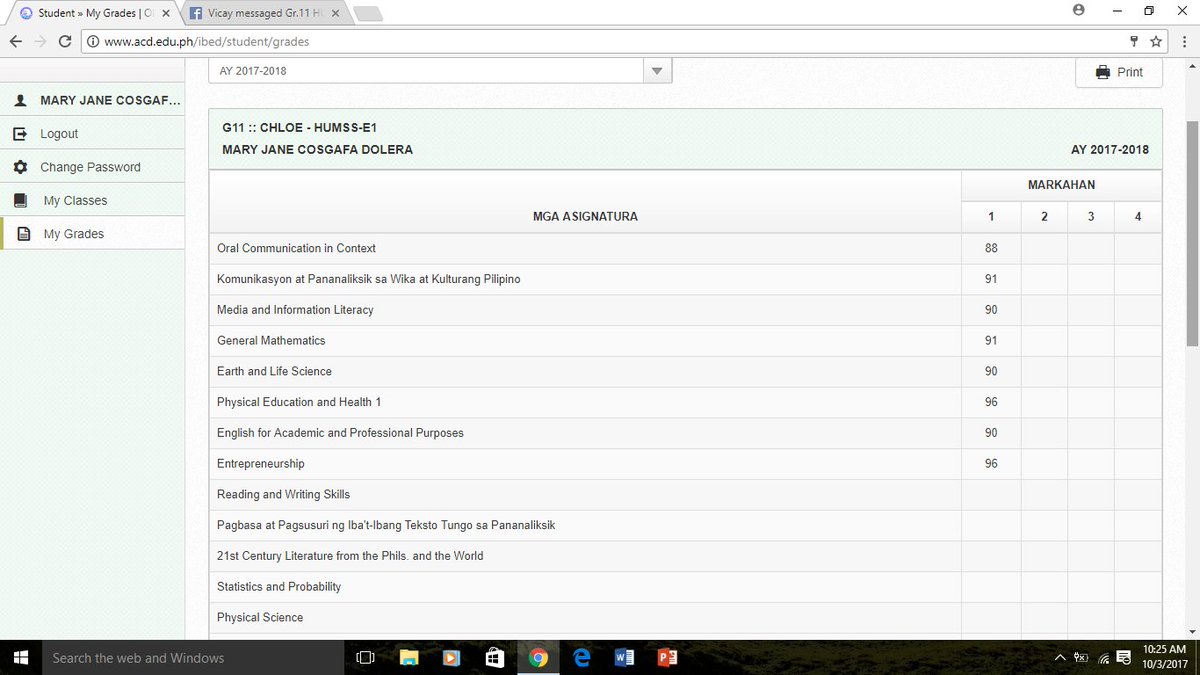Click Pagbasa at Pagsusuri ng Iba't-Ibang Teksto row

(685, 525)
